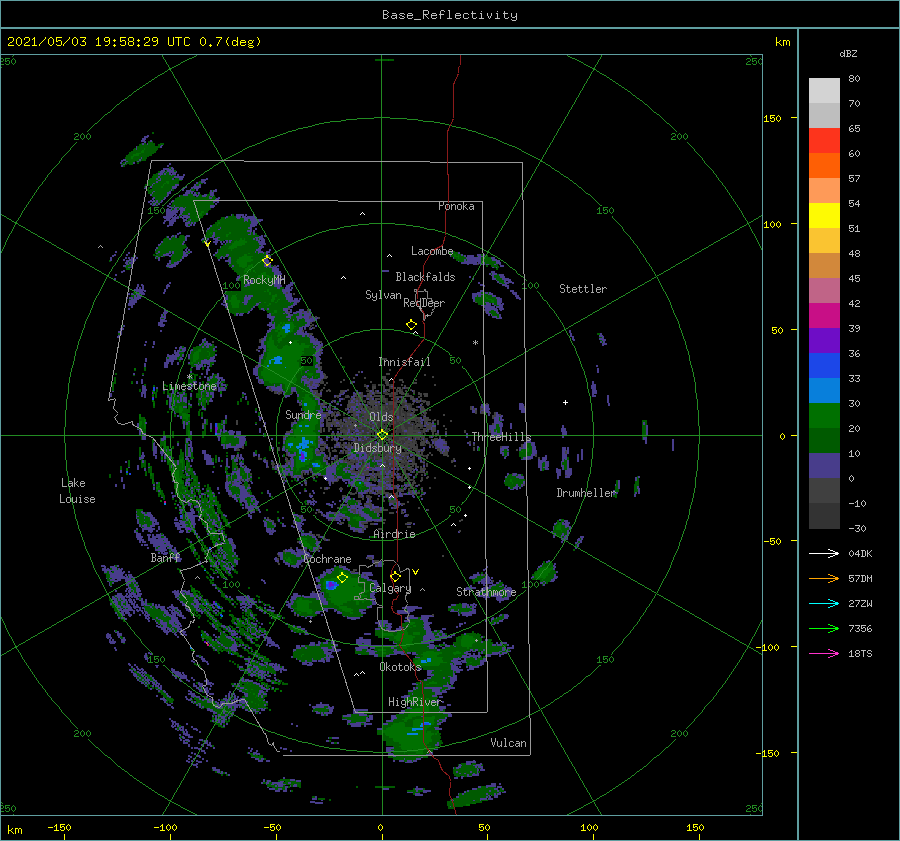The height and width of the screenshot is (841, 900).
Task: Pick the purple swatch near the 39 label
Action: click(x=824, y=340)
